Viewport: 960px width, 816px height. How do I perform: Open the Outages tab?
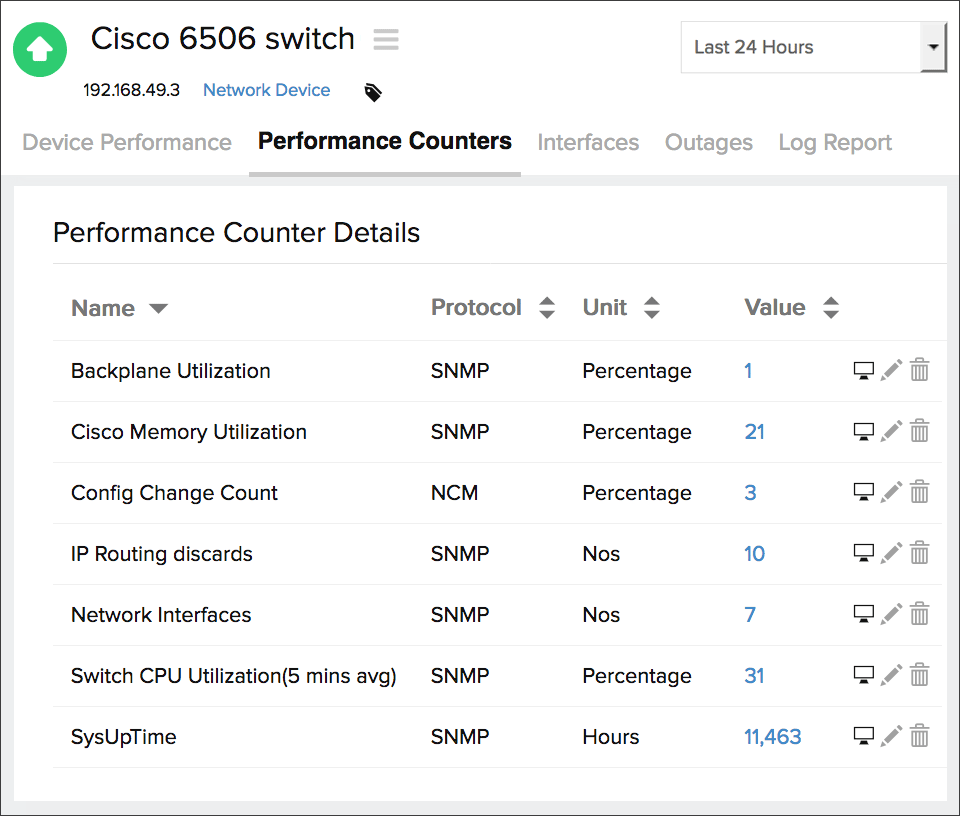[x=709, y=142]
